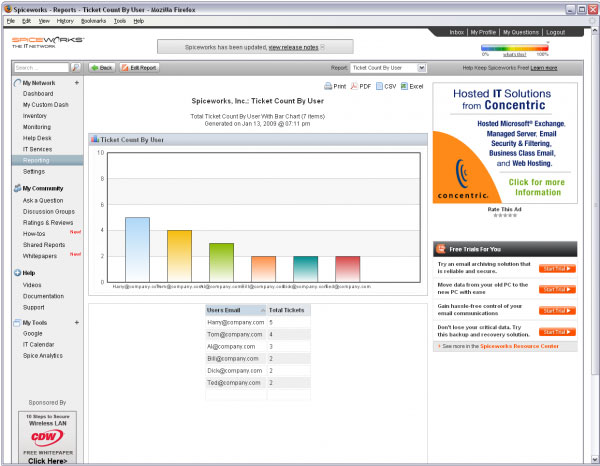The image size is (600, 466).
Task: Go to Inbox
Action: (457, 32)
